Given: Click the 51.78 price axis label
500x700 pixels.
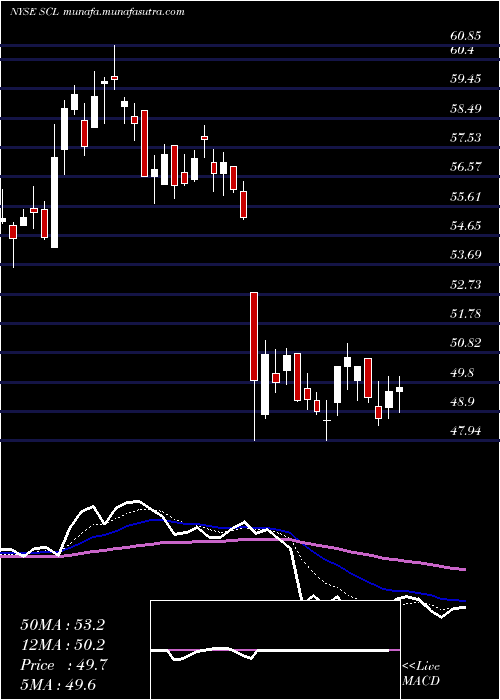Looking at the screenshot, I should click(x=466, y=314).
